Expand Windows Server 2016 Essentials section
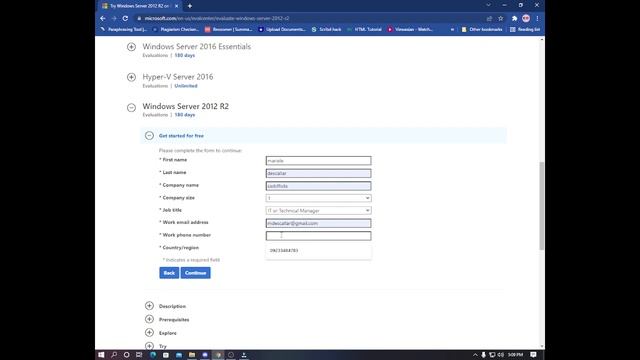Screen dimensions: 640x360 pos(131,47)
